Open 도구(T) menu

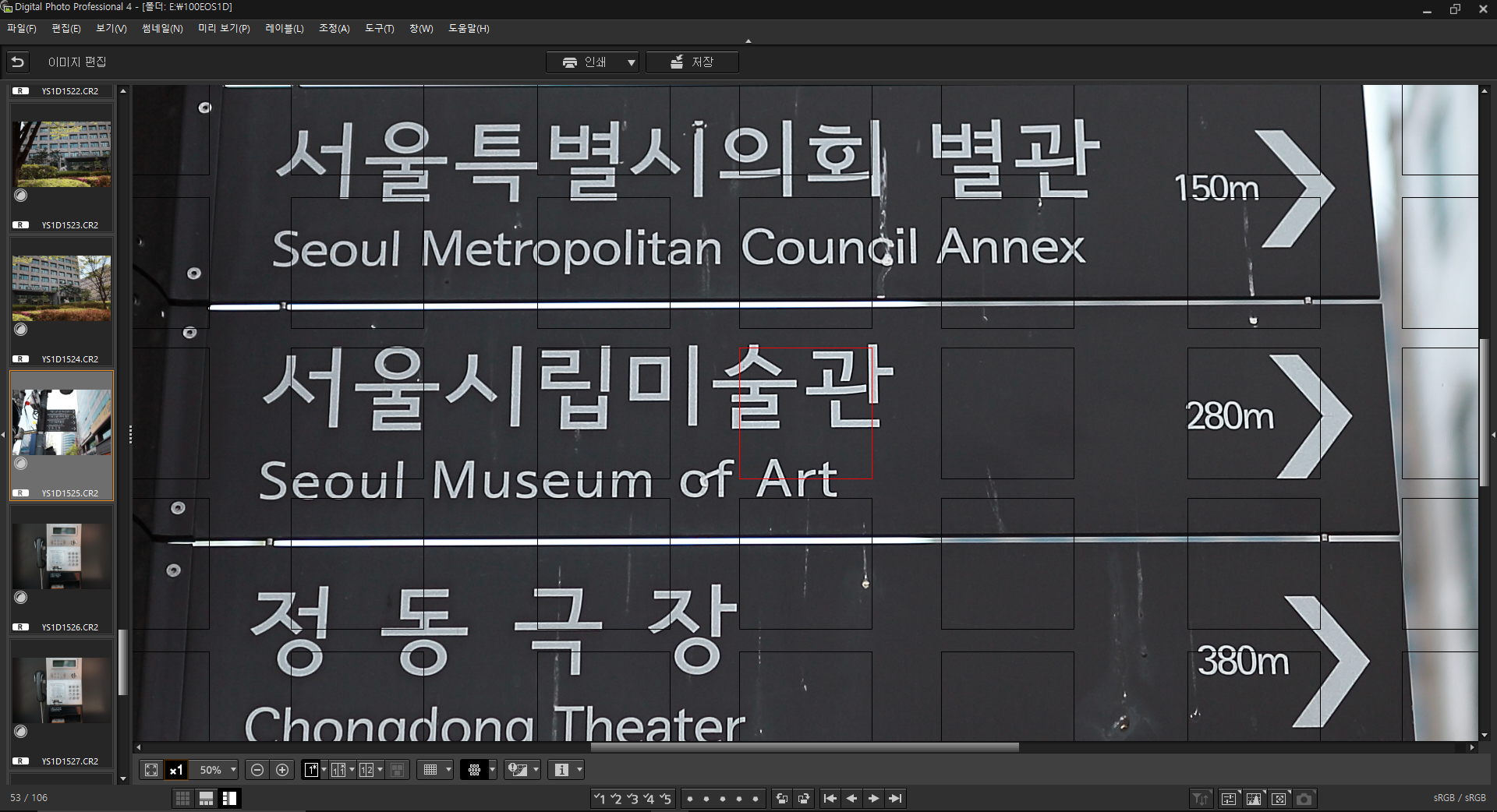(x=380, y=29)
